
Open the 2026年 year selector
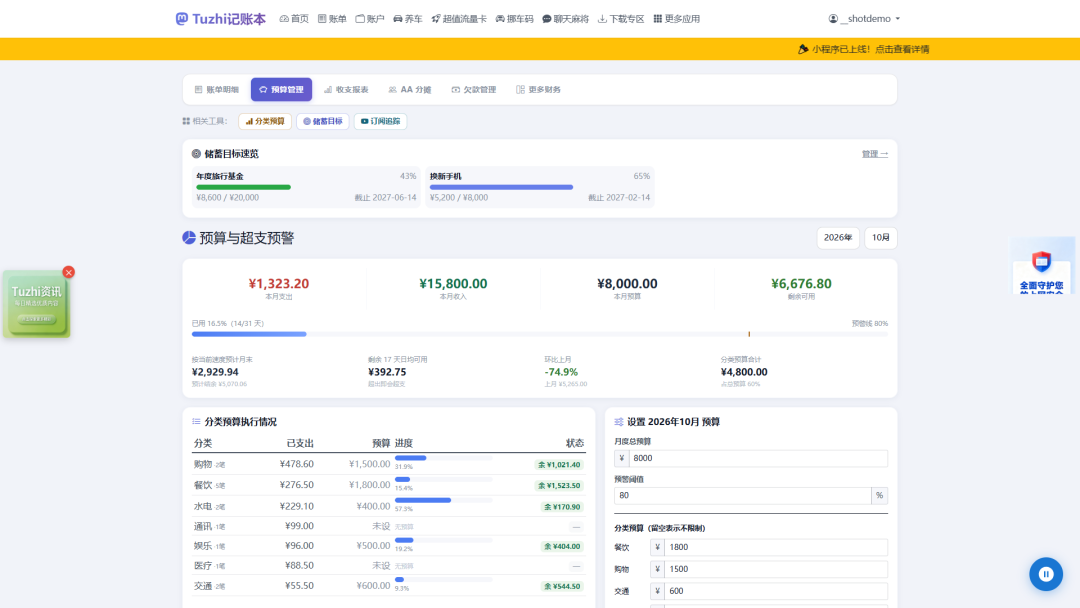pyautogui.click(x=838, y=238)
